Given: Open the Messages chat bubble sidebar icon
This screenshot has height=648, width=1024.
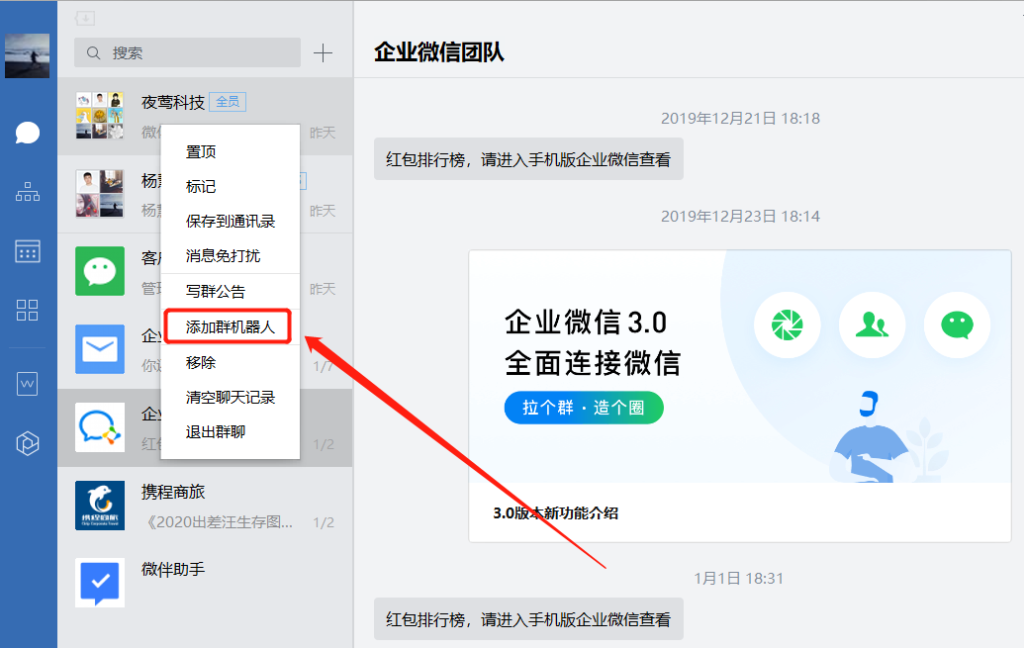Looking at the screenshot, I should pyautogui.click(x=27, y=133).
